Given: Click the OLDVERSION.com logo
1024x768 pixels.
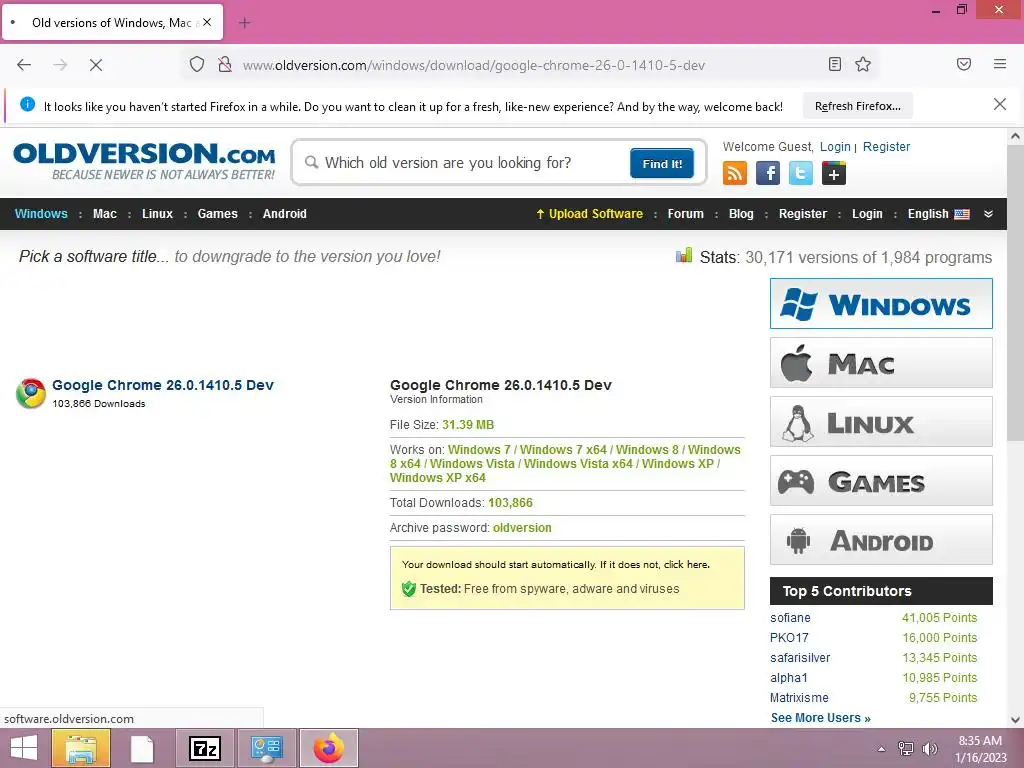Looking at the screenshot, I should 144,161.
